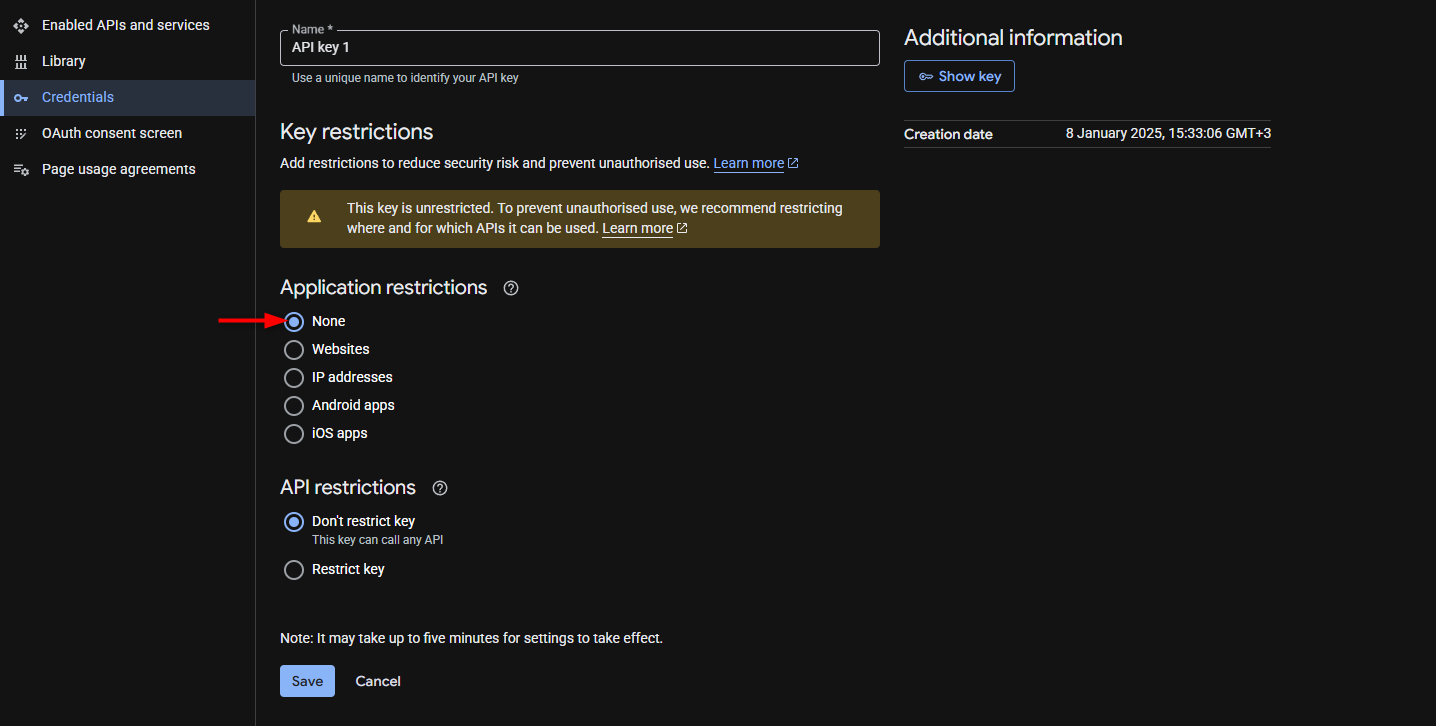1436x726 pixels.
Task: Go to Page usage agreements
Action: (x=118, y=169)
